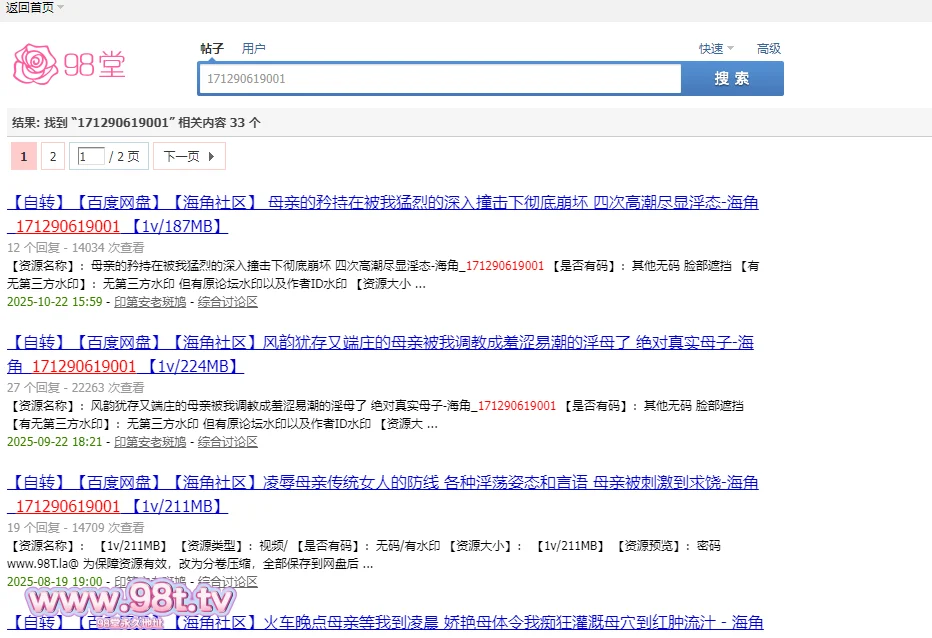The width and height of the screenshot is (932, 638).
Task: Expand the 返回首页 dropdown arrow
Action: tap(61, 8)
